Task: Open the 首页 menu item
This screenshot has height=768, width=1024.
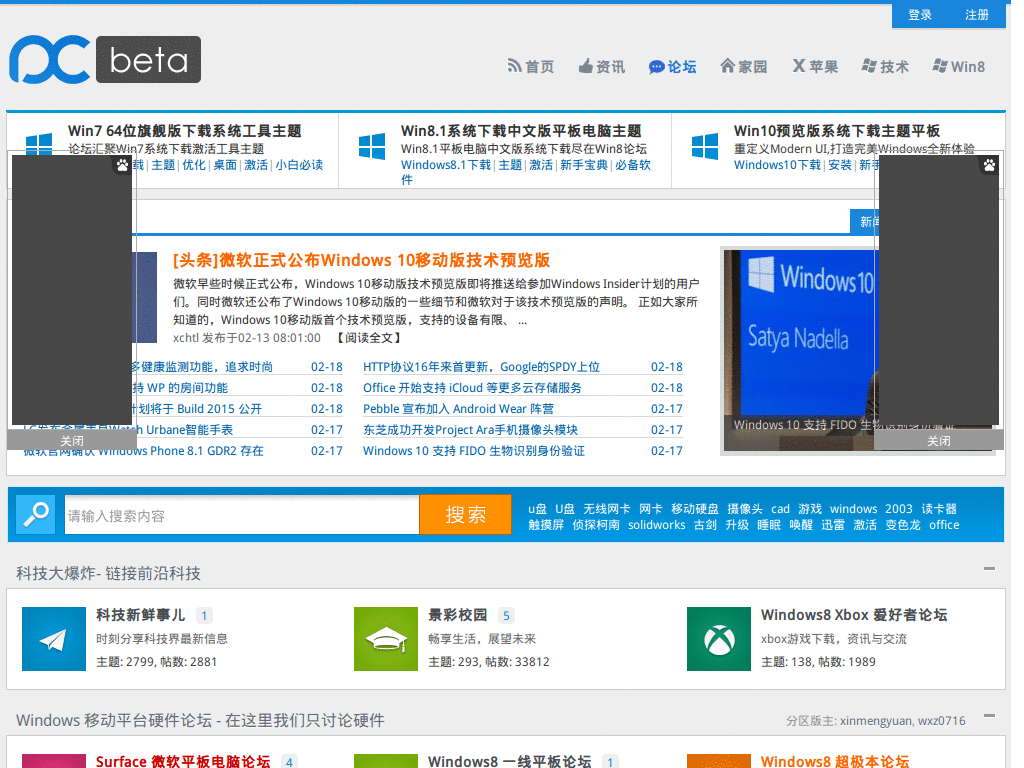Action: coord(531,66)
